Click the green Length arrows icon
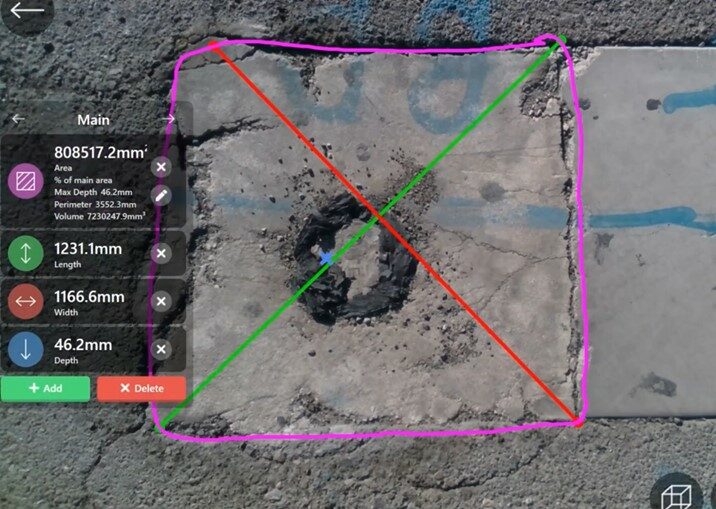Image resolution: width=716 pixels, height=509 pixels. 26,253
